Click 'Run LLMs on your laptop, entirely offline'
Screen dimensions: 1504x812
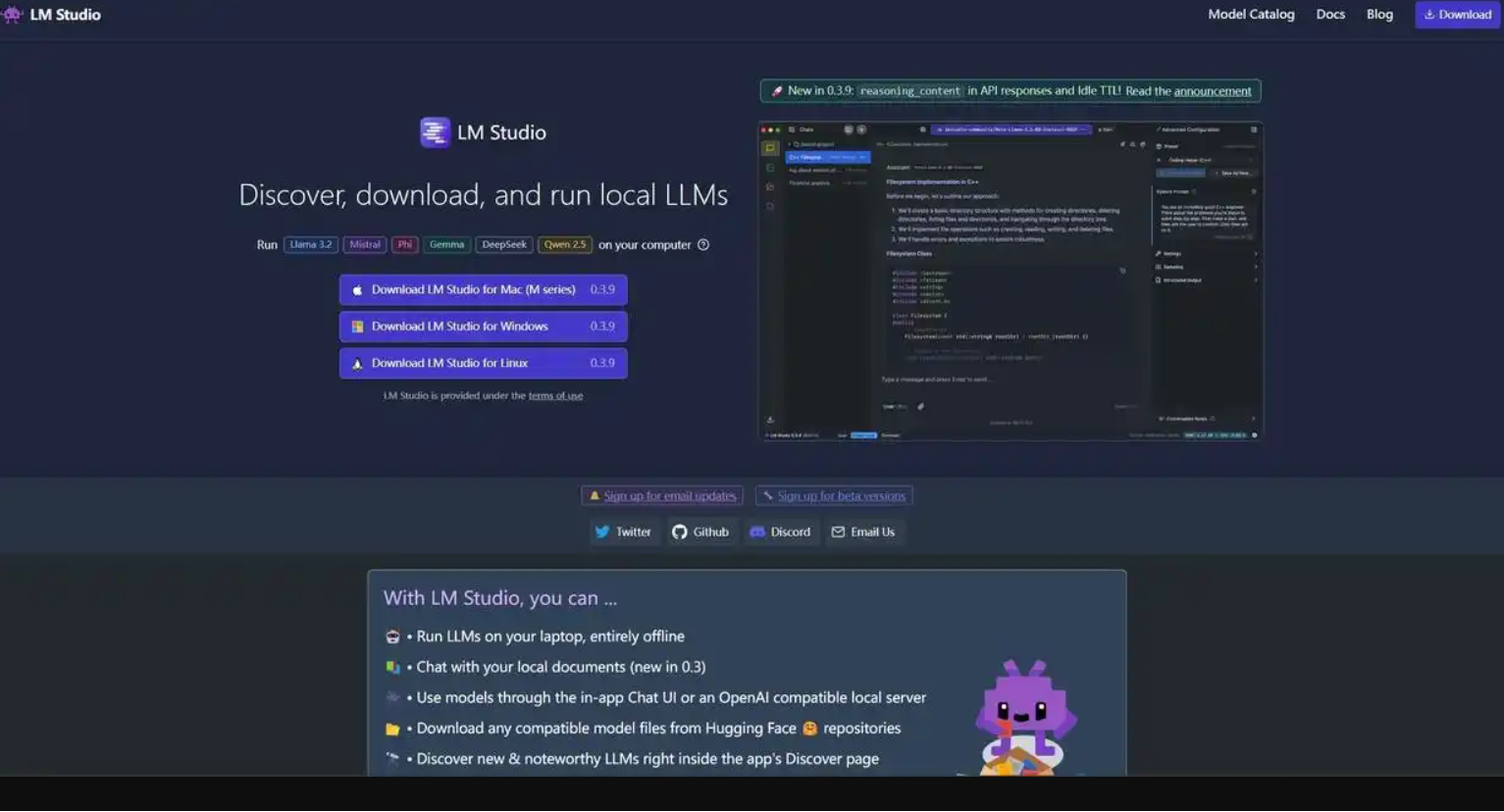tap(550, 637)
